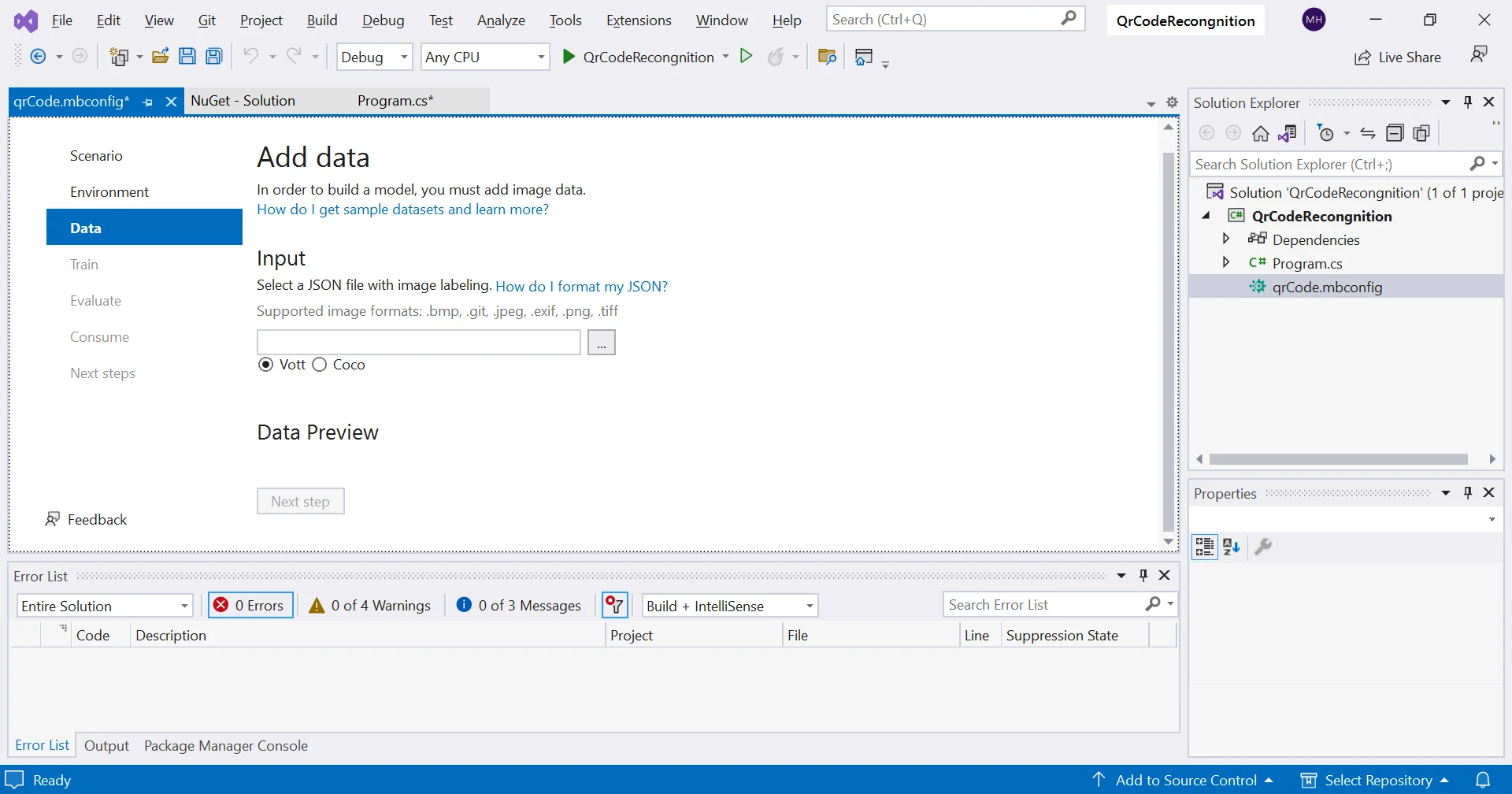Click the Live Share icon
This screenshot has height=794, width=1512.
click(1362, 58)
